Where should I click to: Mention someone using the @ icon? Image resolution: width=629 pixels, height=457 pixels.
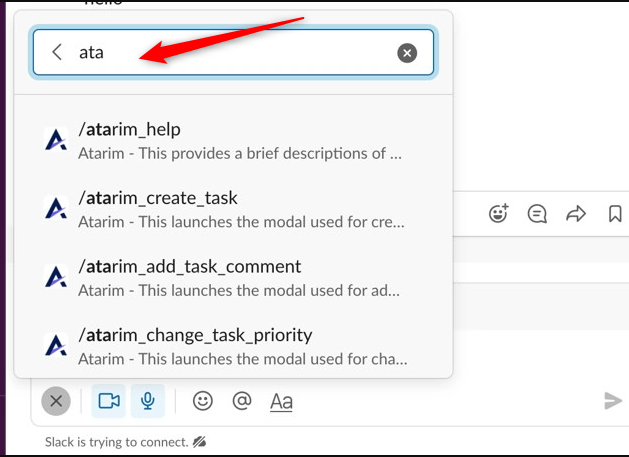click(x=241, y=401)
